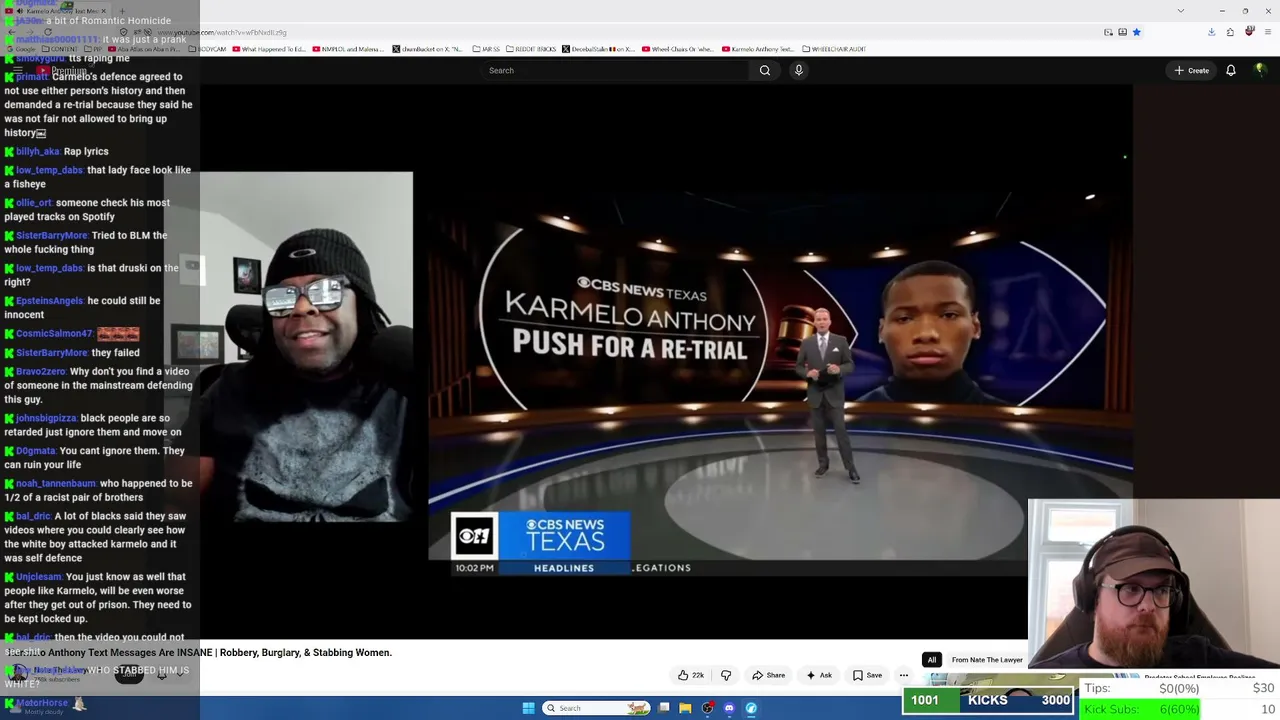Focus the YouTube search field
Image resolution: width=1280 pixels, height=720 pixels.
[x=615, y=70]
